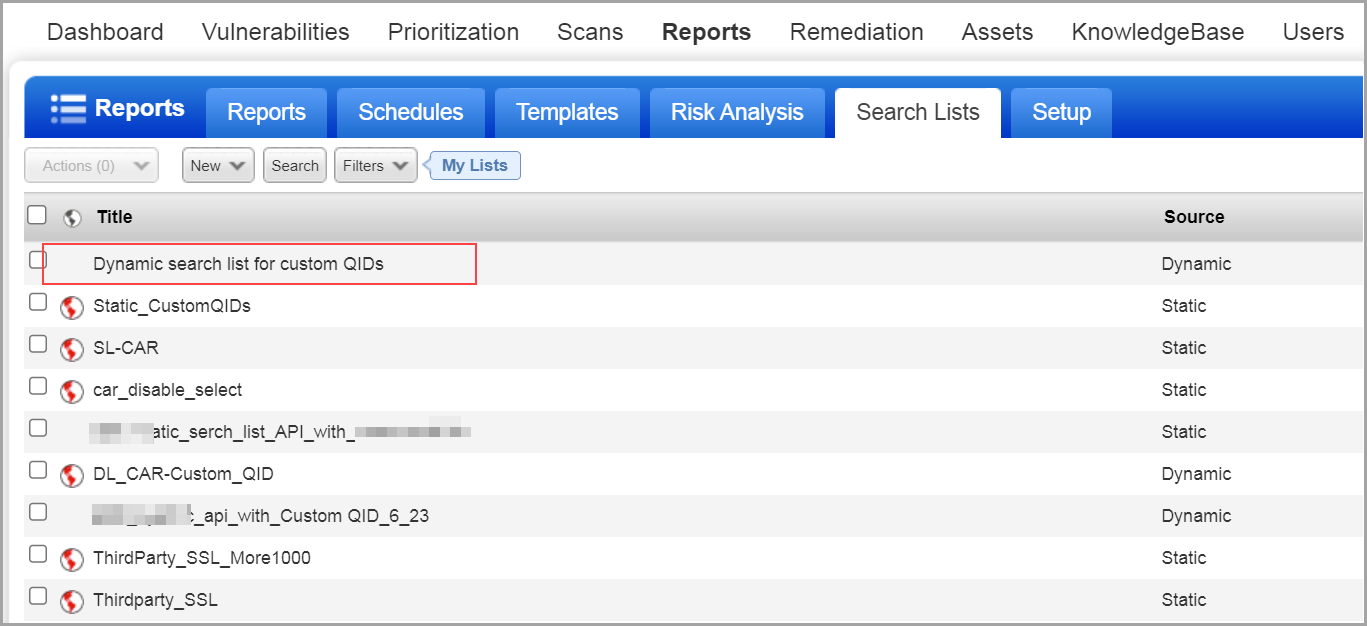
Task: Select the checkbox for Dynamic search list row
Action: (38, 260)
